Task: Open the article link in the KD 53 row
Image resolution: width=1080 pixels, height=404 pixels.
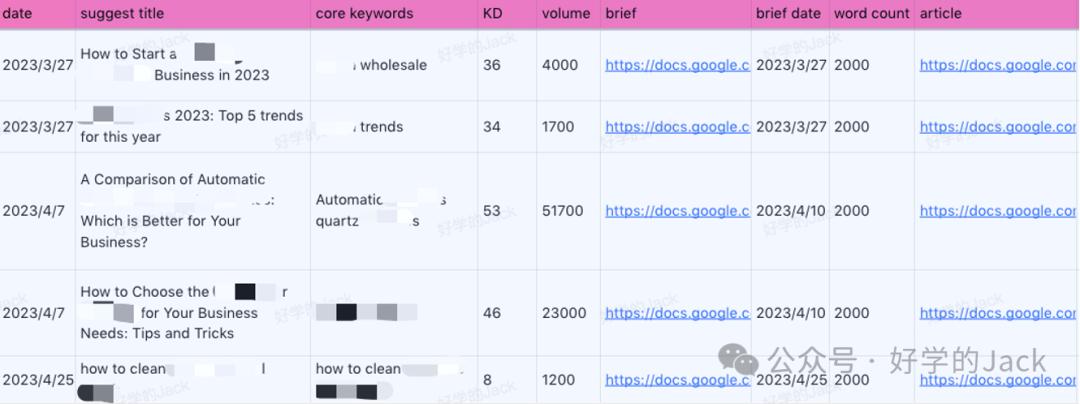Action: click(998, 211)
